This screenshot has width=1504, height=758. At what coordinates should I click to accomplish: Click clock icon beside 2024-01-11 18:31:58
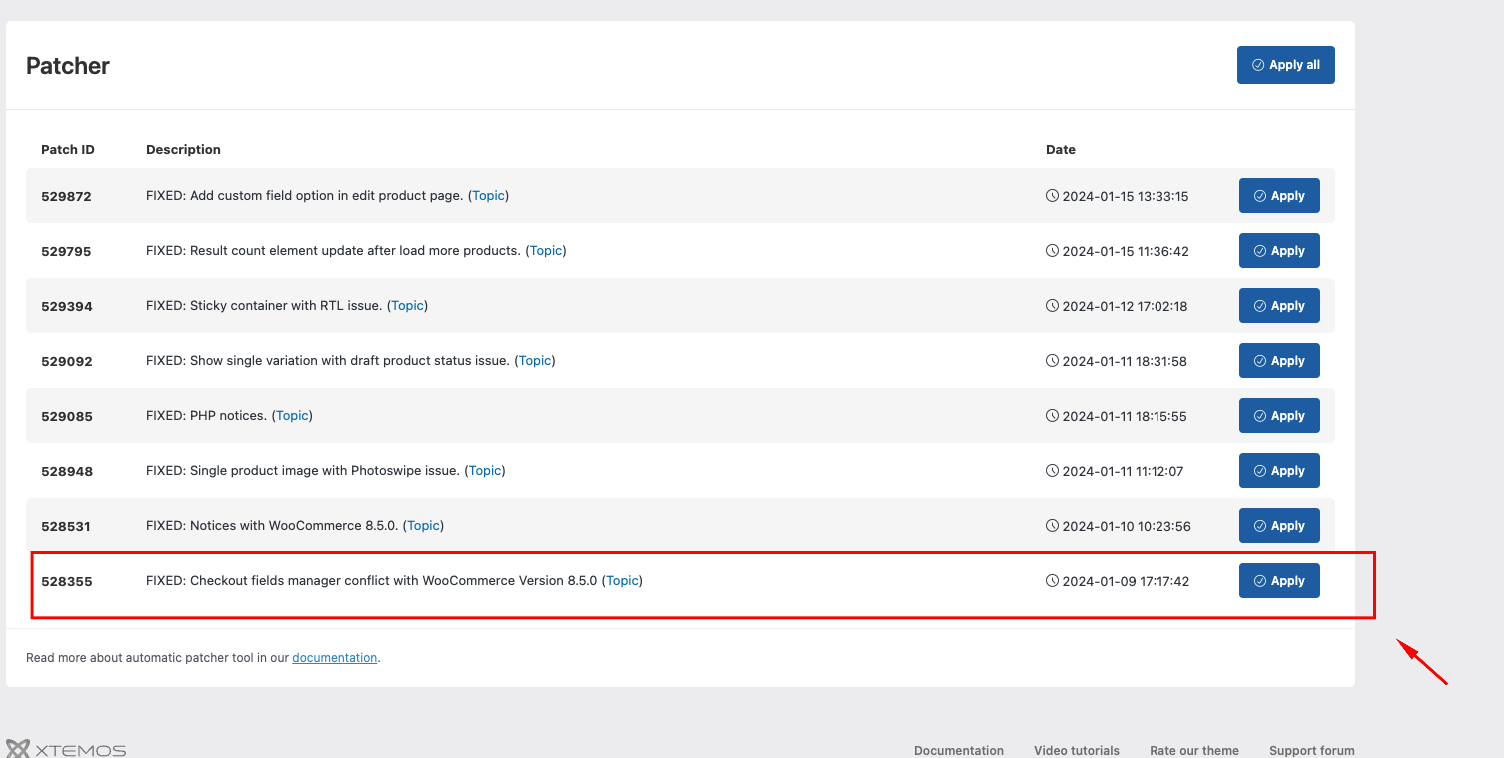1052,361
